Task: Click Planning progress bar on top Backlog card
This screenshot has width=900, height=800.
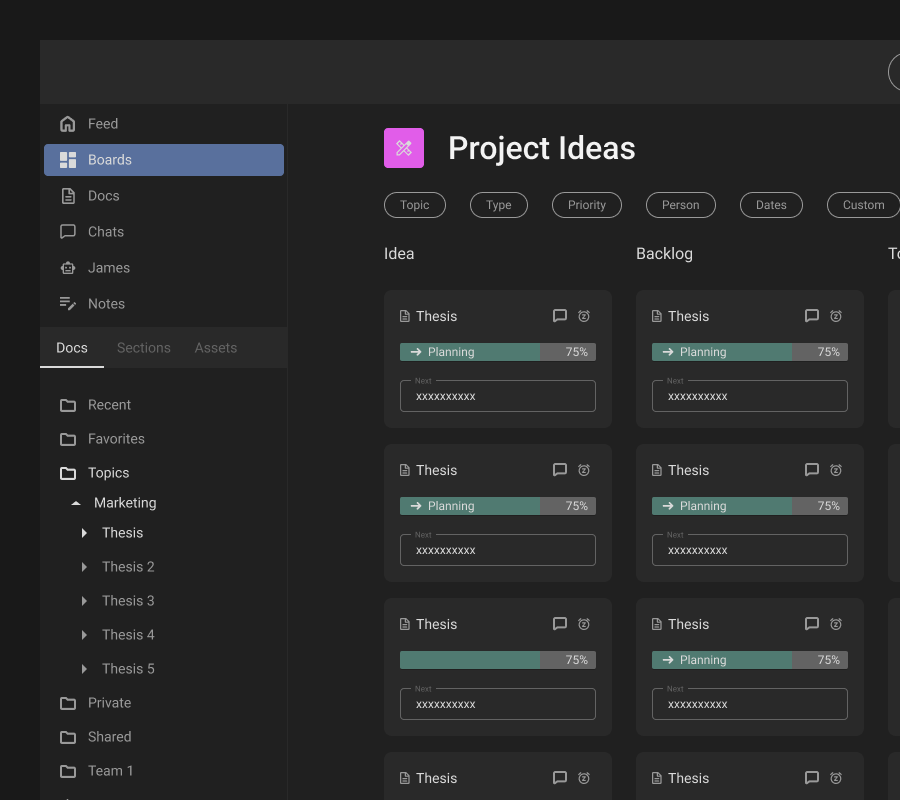Action: pyautogui.click(x=750, y=352)
